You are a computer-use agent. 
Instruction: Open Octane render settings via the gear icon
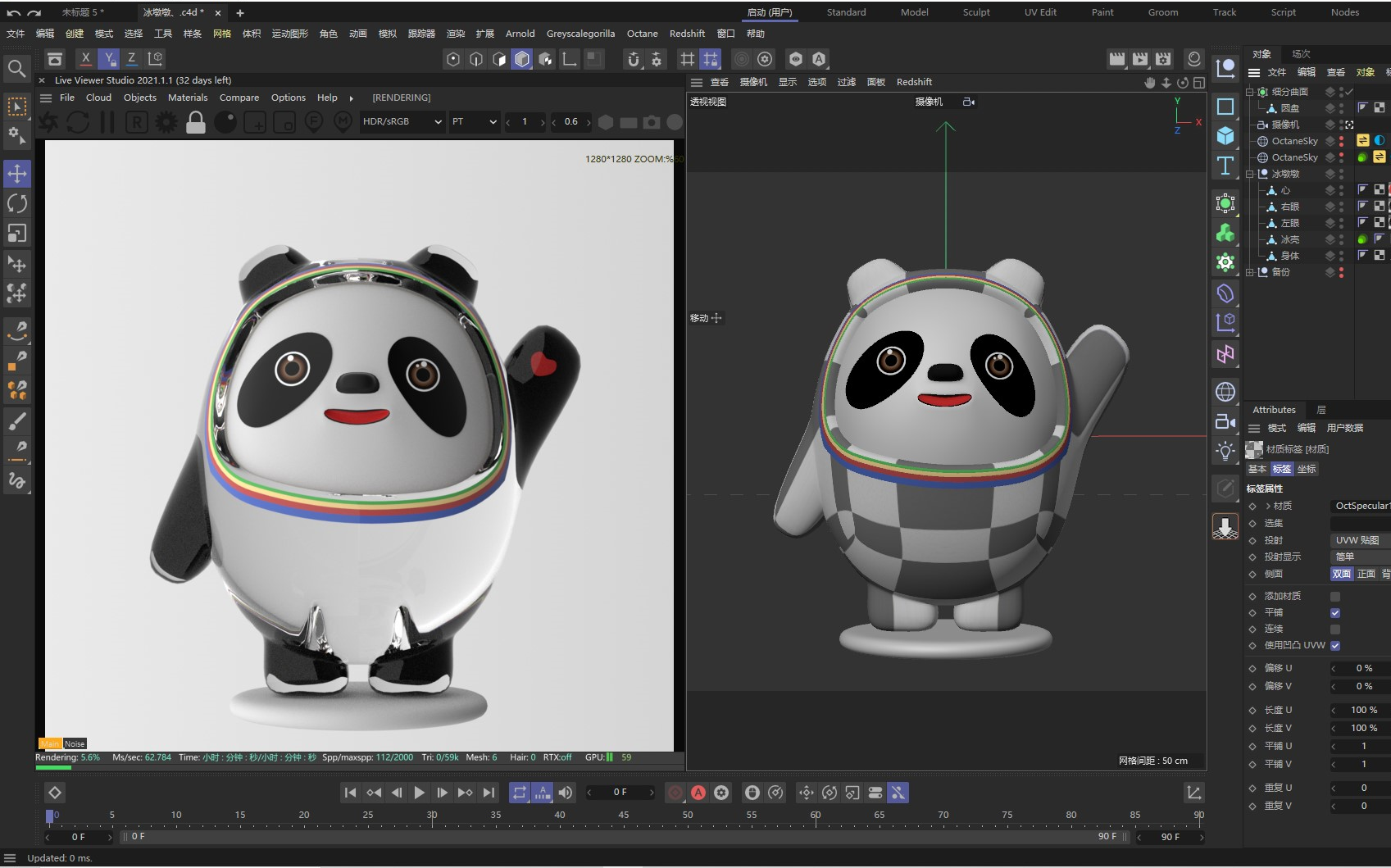[166, 121]
